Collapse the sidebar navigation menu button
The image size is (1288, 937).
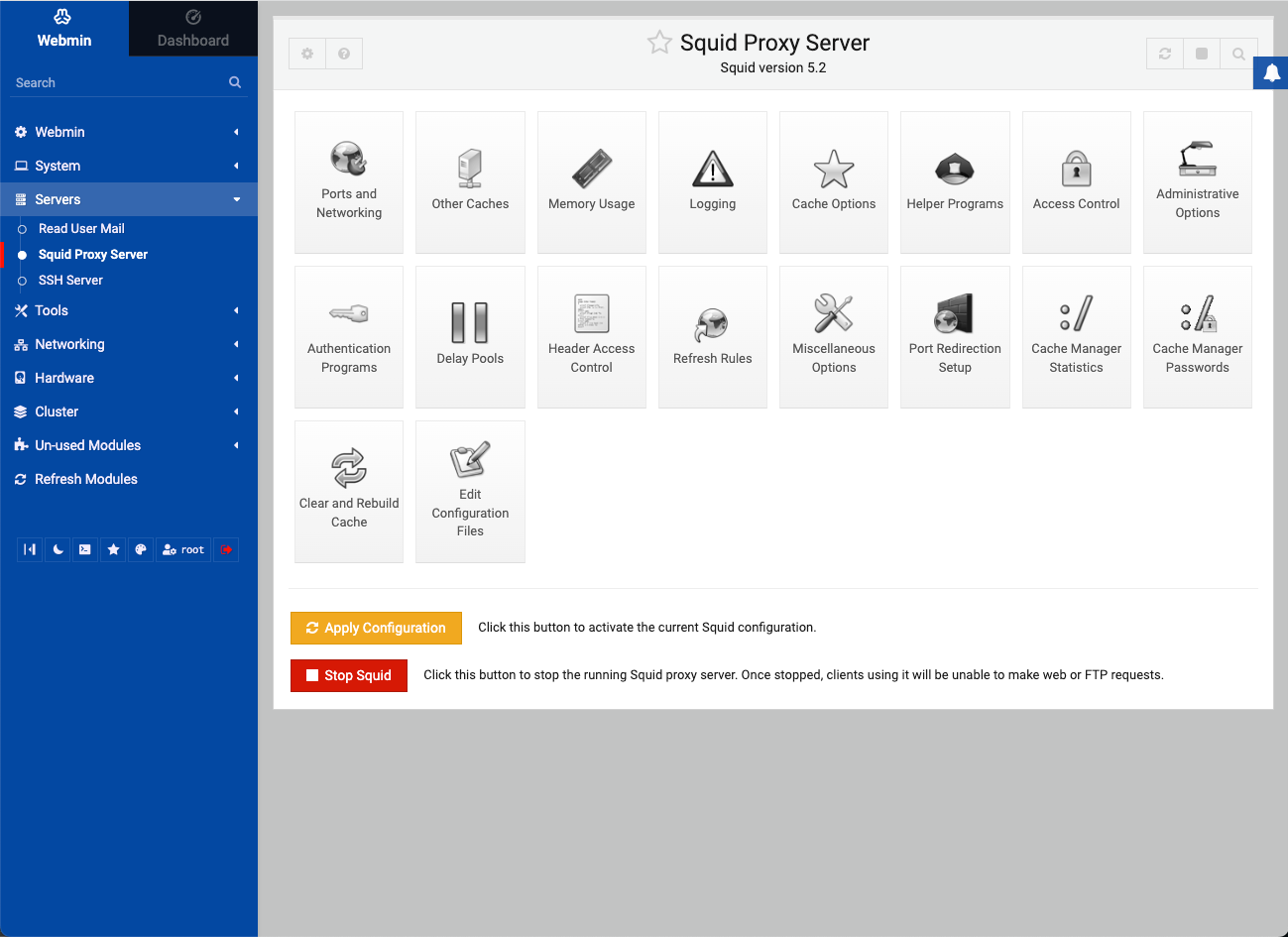(30, 549)
